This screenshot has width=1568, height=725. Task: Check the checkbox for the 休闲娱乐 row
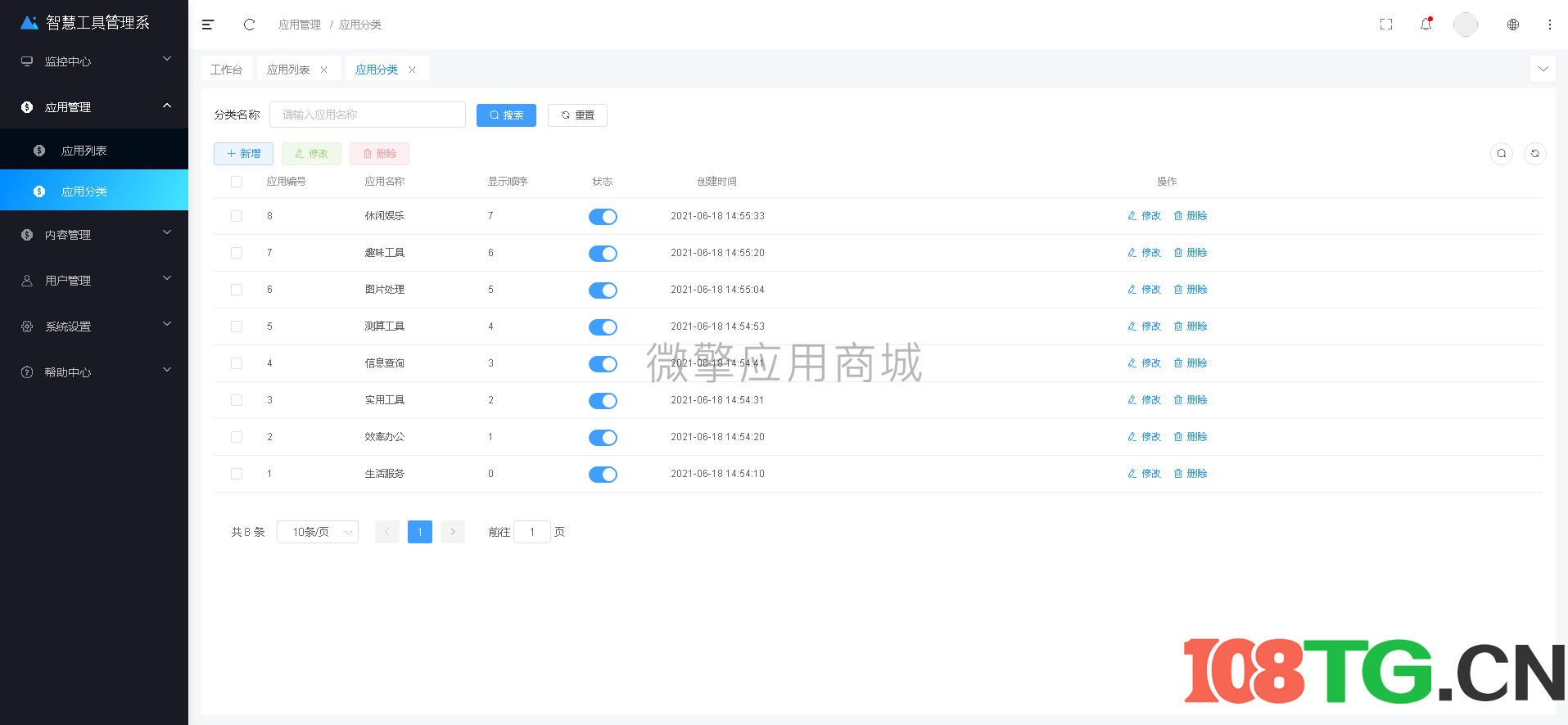[237, 216]
